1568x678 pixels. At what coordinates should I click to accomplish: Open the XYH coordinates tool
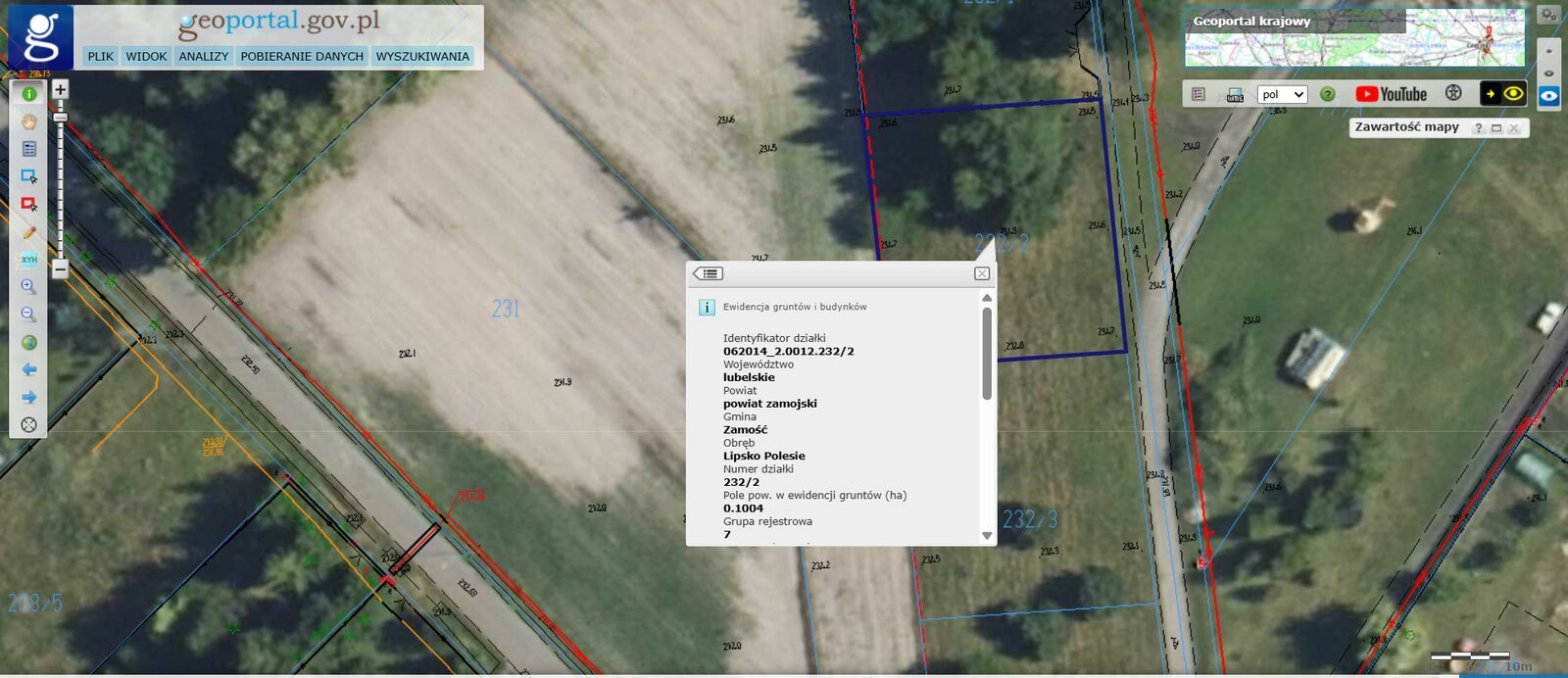tap(29, 260)
